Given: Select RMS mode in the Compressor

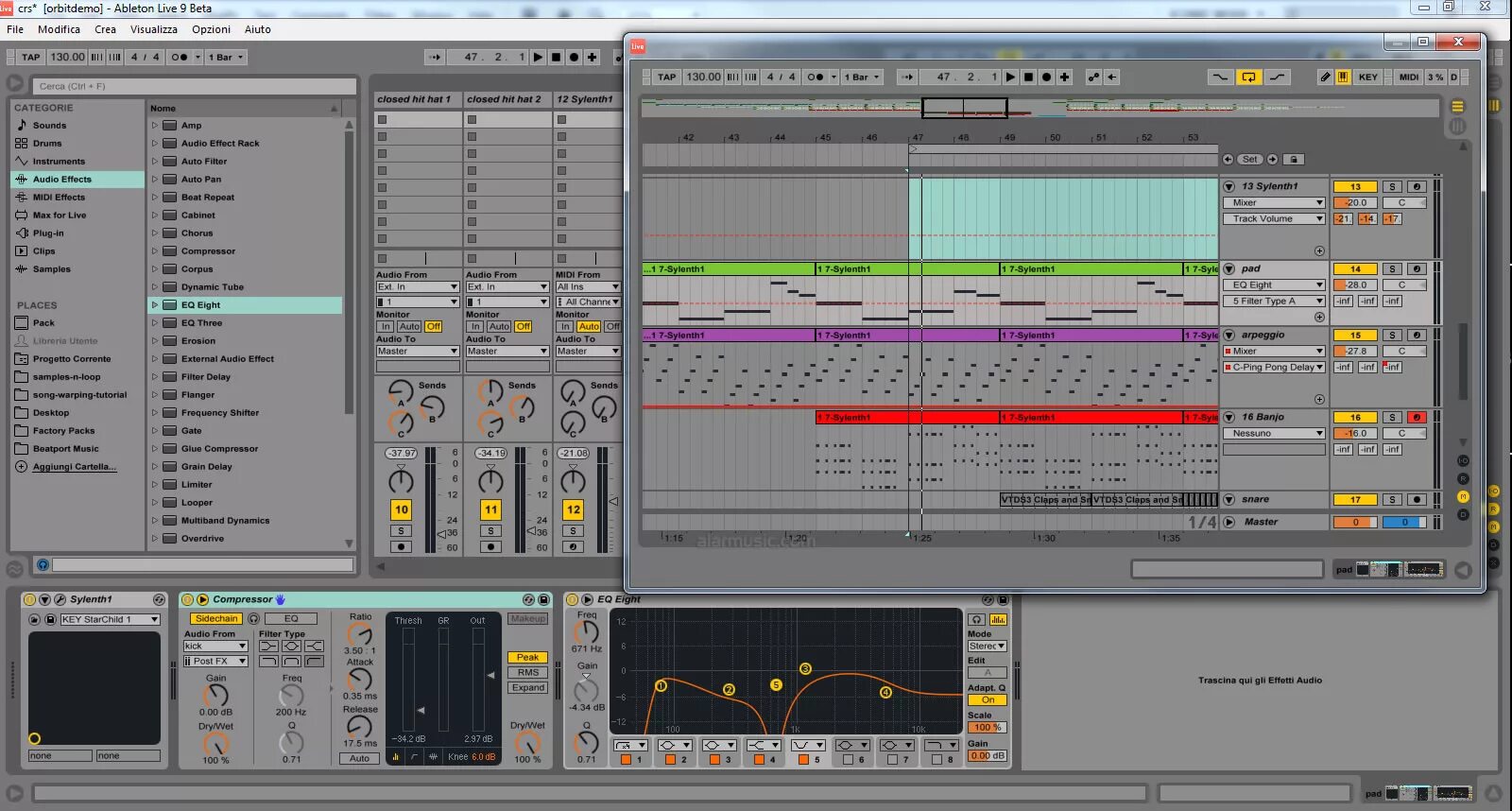Looking at the screenshot, I should click(x=527, y=672).
